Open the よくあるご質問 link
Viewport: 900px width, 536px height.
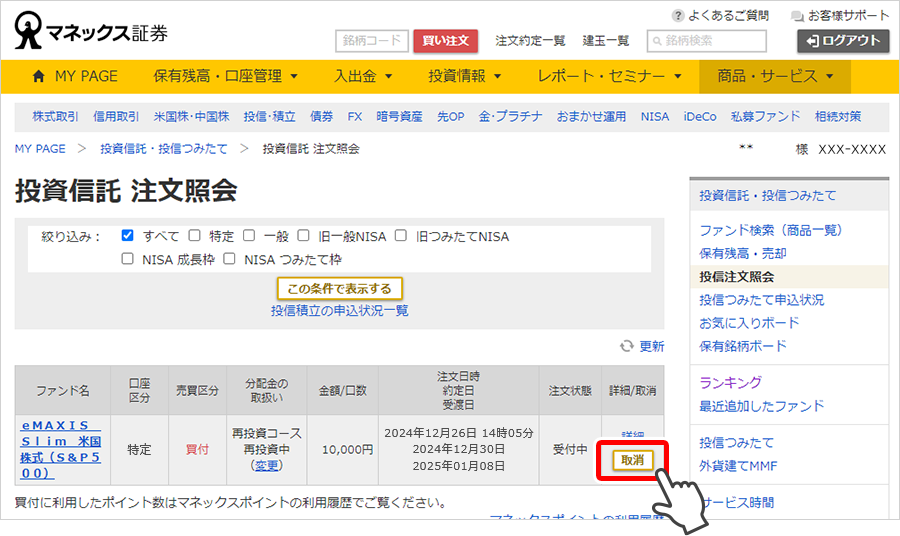point(728,15)
